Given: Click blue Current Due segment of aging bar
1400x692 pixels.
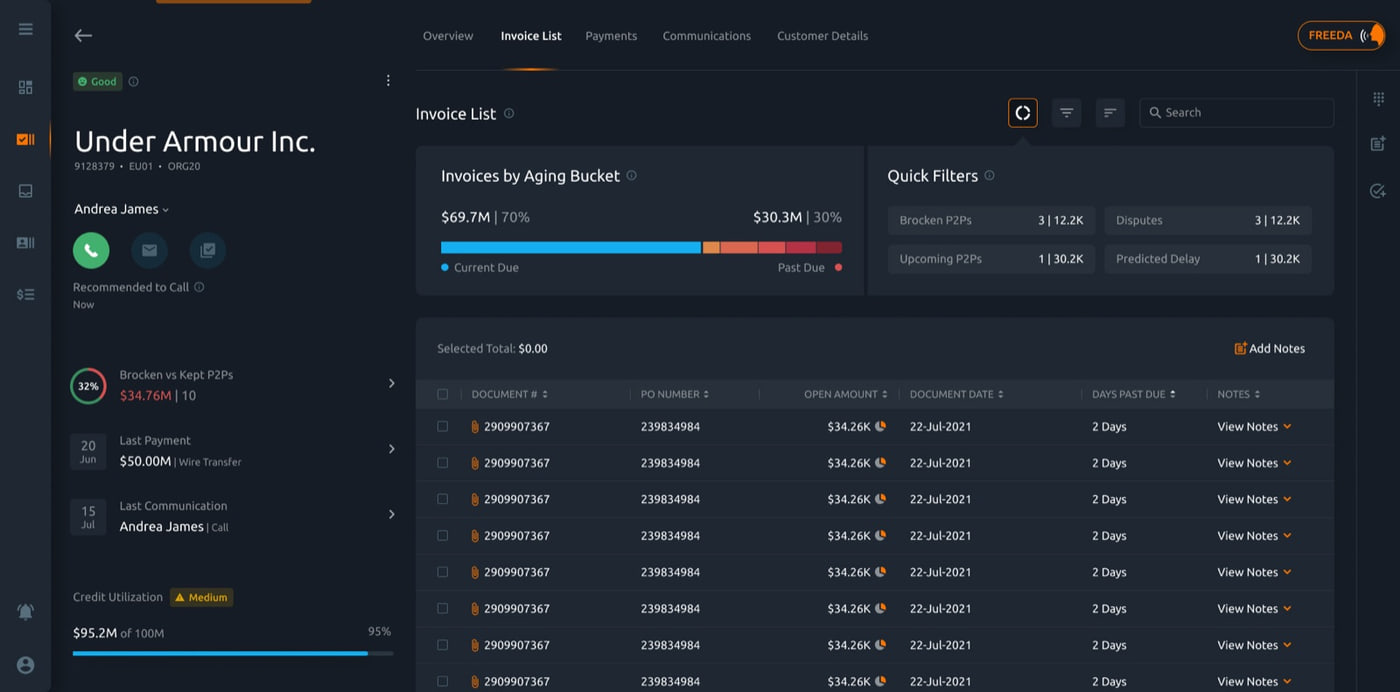Looking at the screenshot, I should [x=571, y=247].
